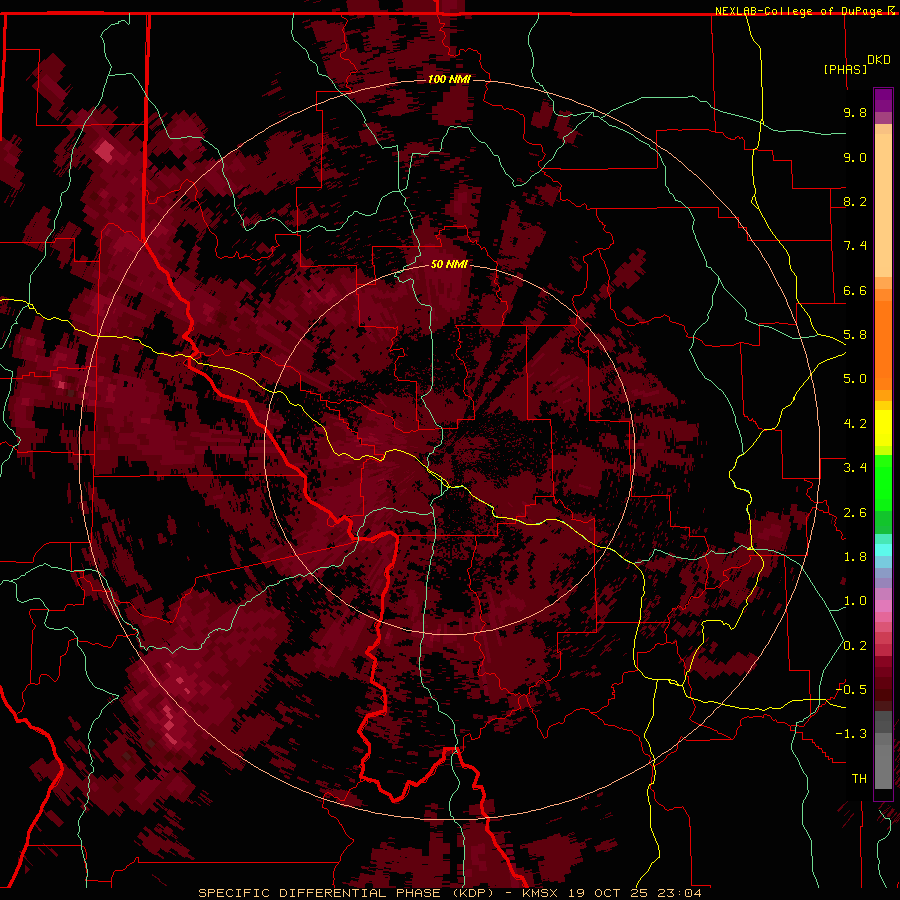
Task: Click the 4.2 value on the color scale
Action: point(855,424)
